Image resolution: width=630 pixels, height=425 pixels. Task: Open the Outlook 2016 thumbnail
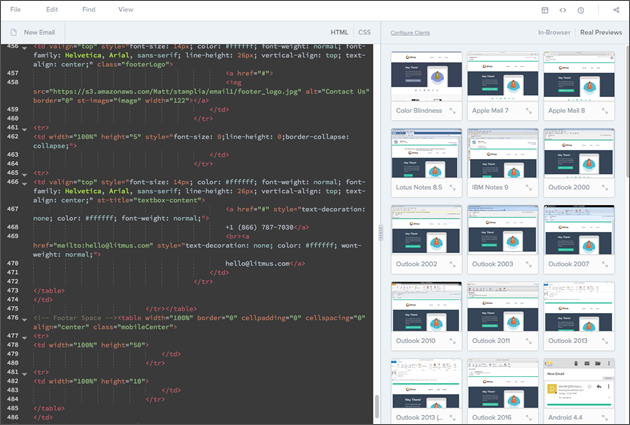coord(503,384)
